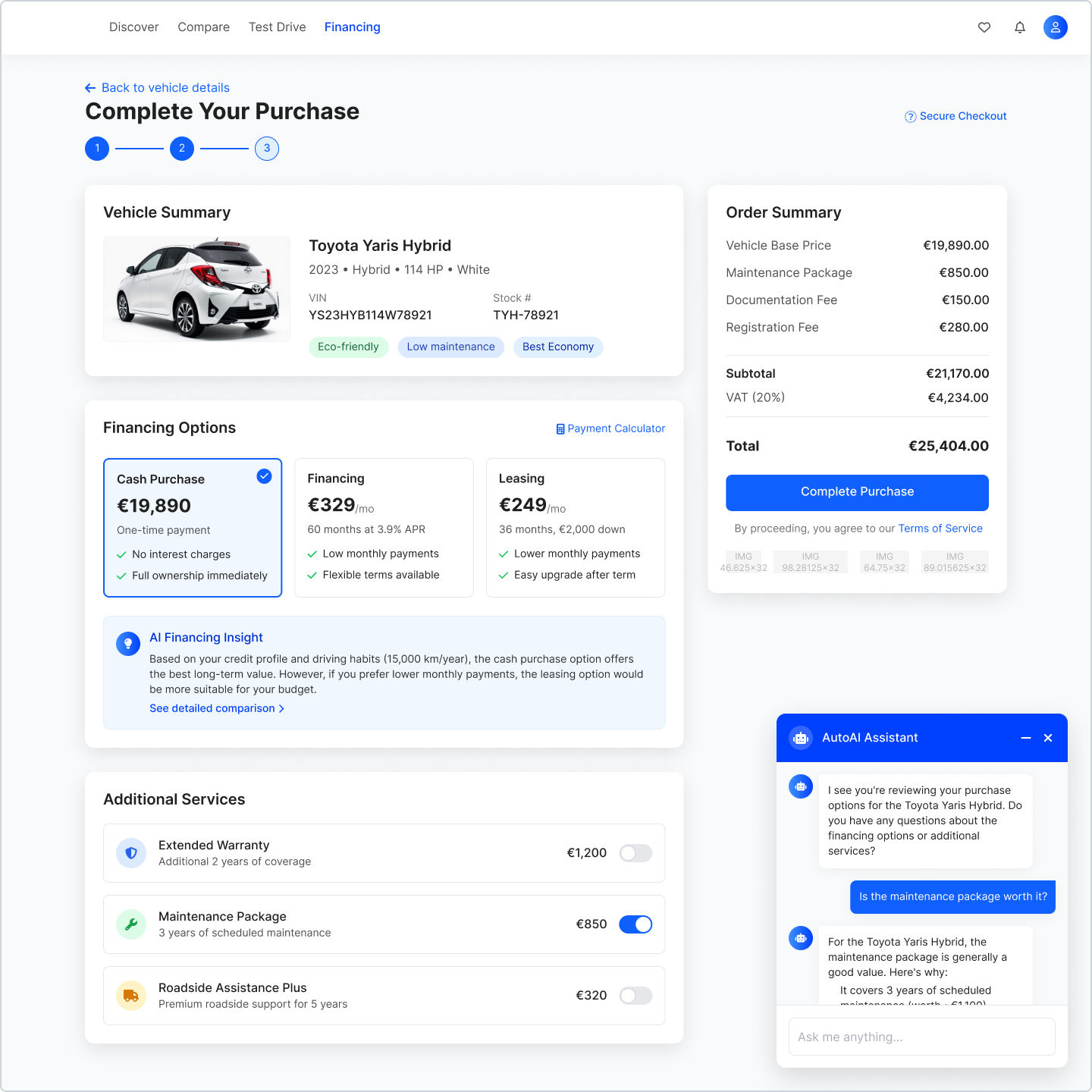This screenshot has width=1092, height=1092.
Task: Open notifications bell icon
Action: [1020, 27]
